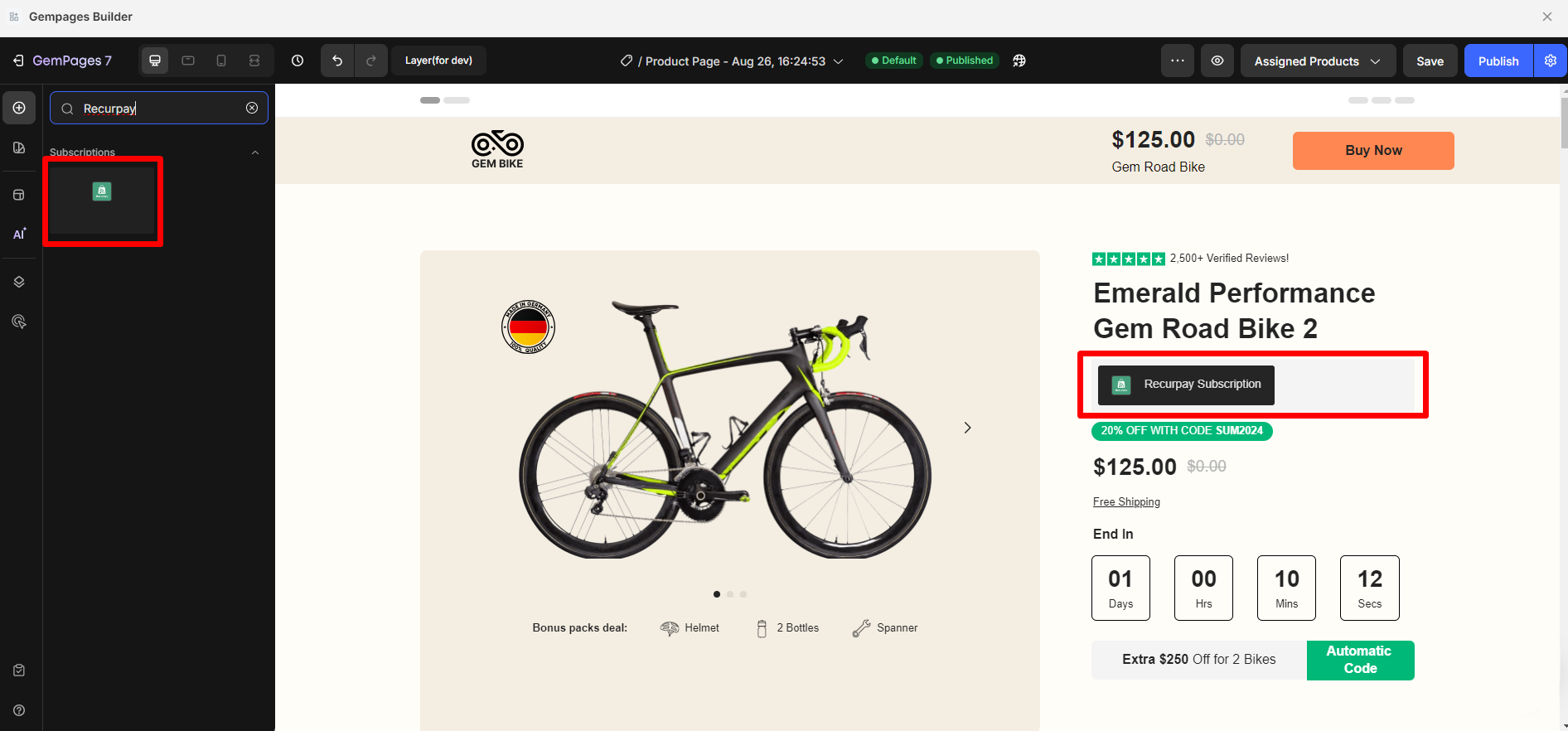Open publish settings gear icon
The width and height of the screenshot is (1568, 731).
pyautogui.click(x=1551, y=61)
